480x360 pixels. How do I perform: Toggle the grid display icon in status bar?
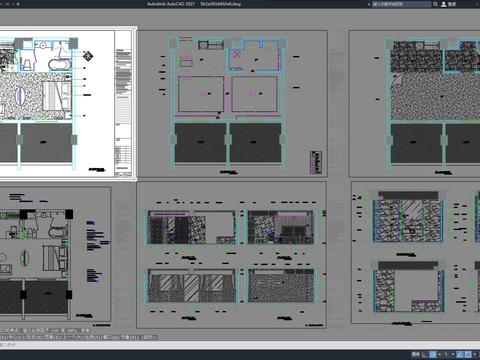tap(424, 354)
